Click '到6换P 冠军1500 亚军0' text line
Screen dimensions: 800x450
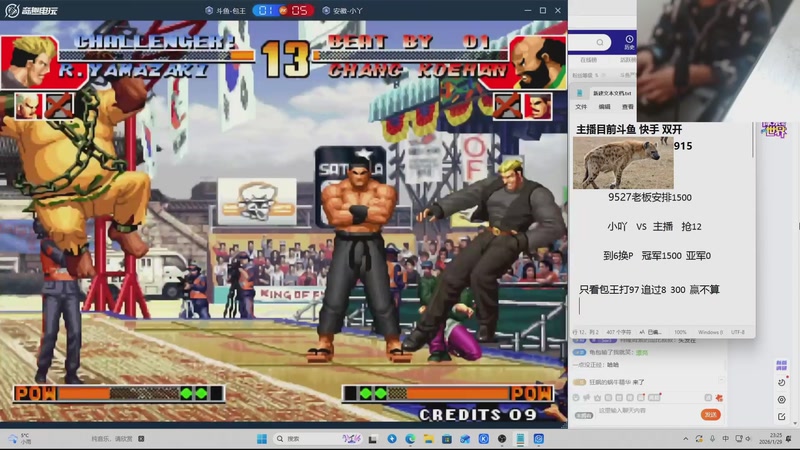(x=657, y=256)
